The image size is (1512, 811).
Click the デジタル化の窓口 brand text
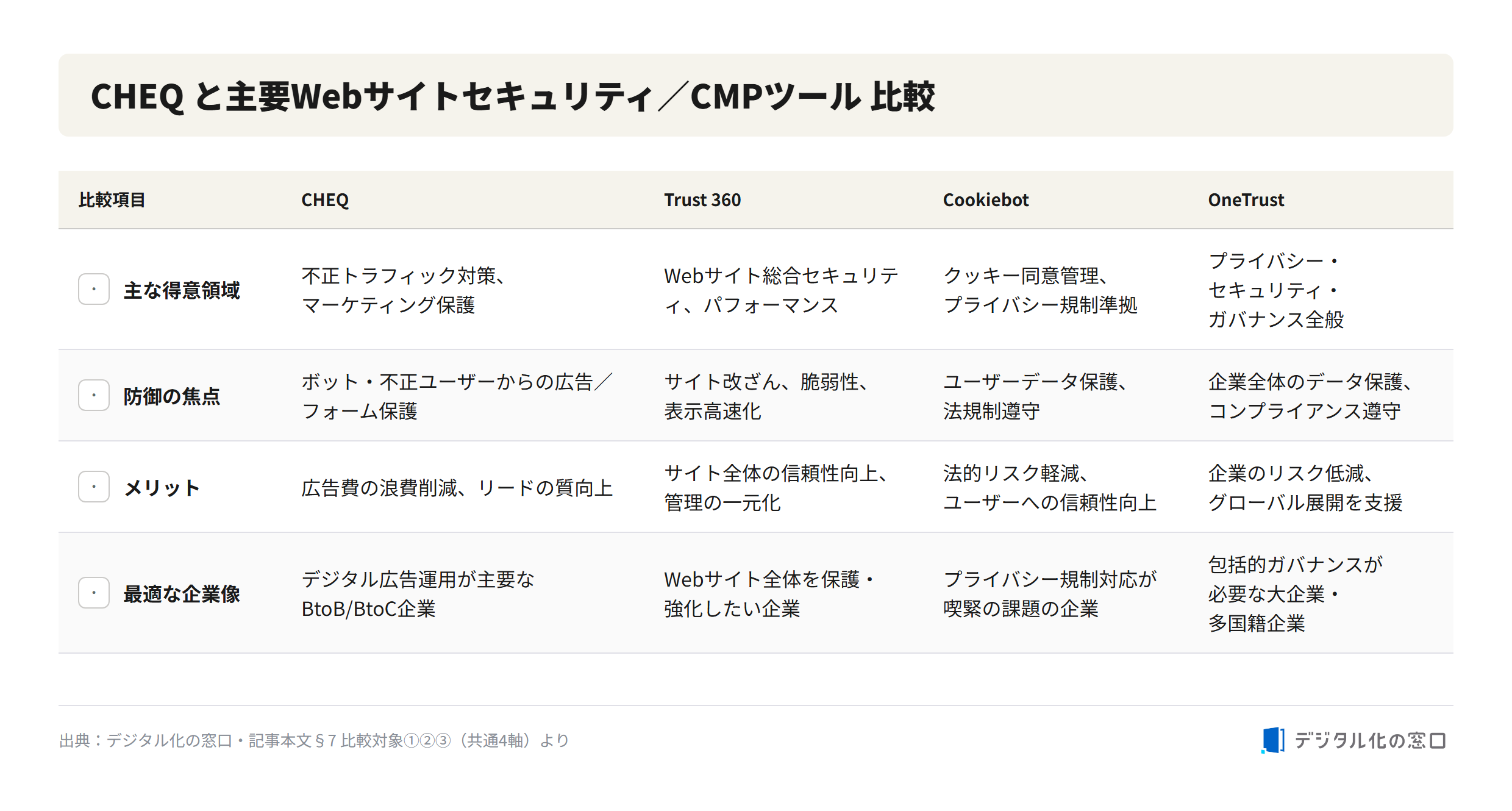(x=1370, y=740)
